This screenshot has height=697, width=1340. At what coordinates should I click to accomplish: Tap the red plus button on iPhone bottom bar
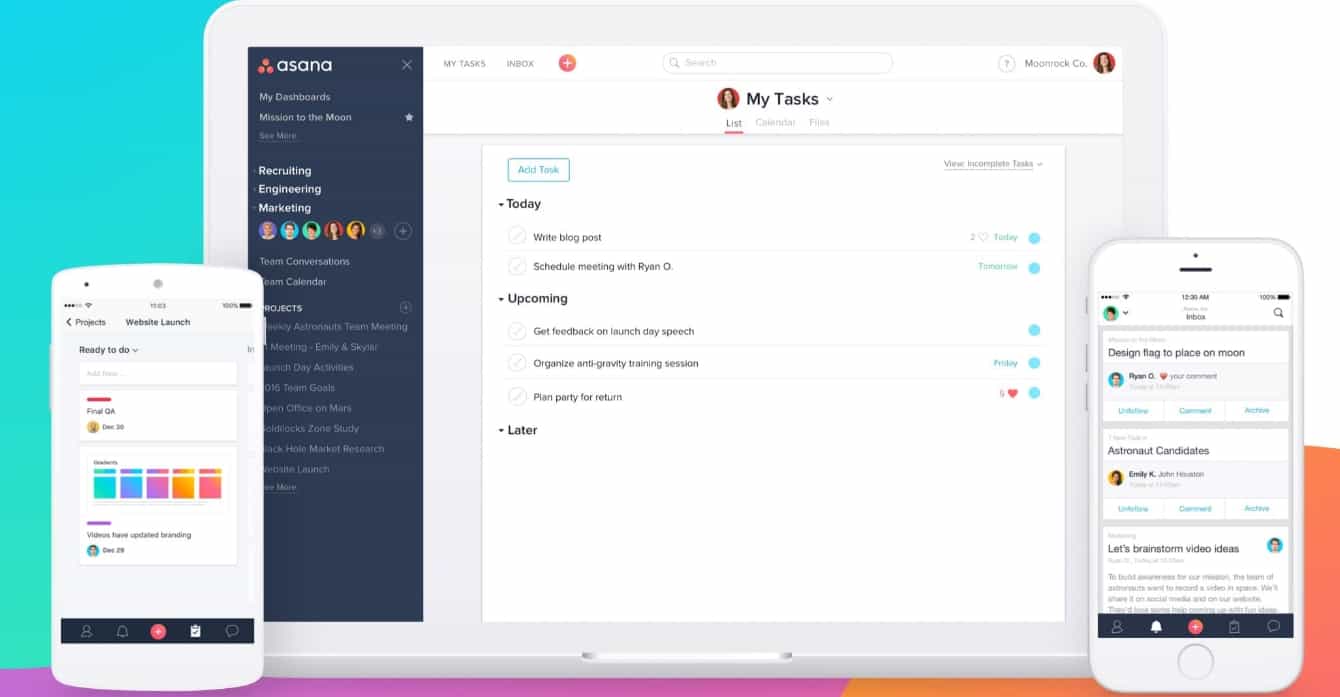[1195, 626]
